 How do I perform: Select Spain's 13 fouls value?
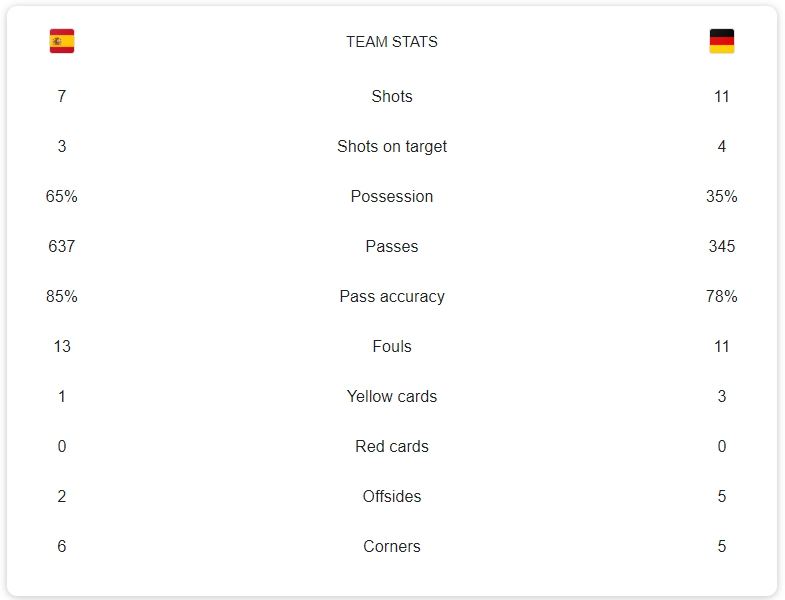click(x=62, y=347)
